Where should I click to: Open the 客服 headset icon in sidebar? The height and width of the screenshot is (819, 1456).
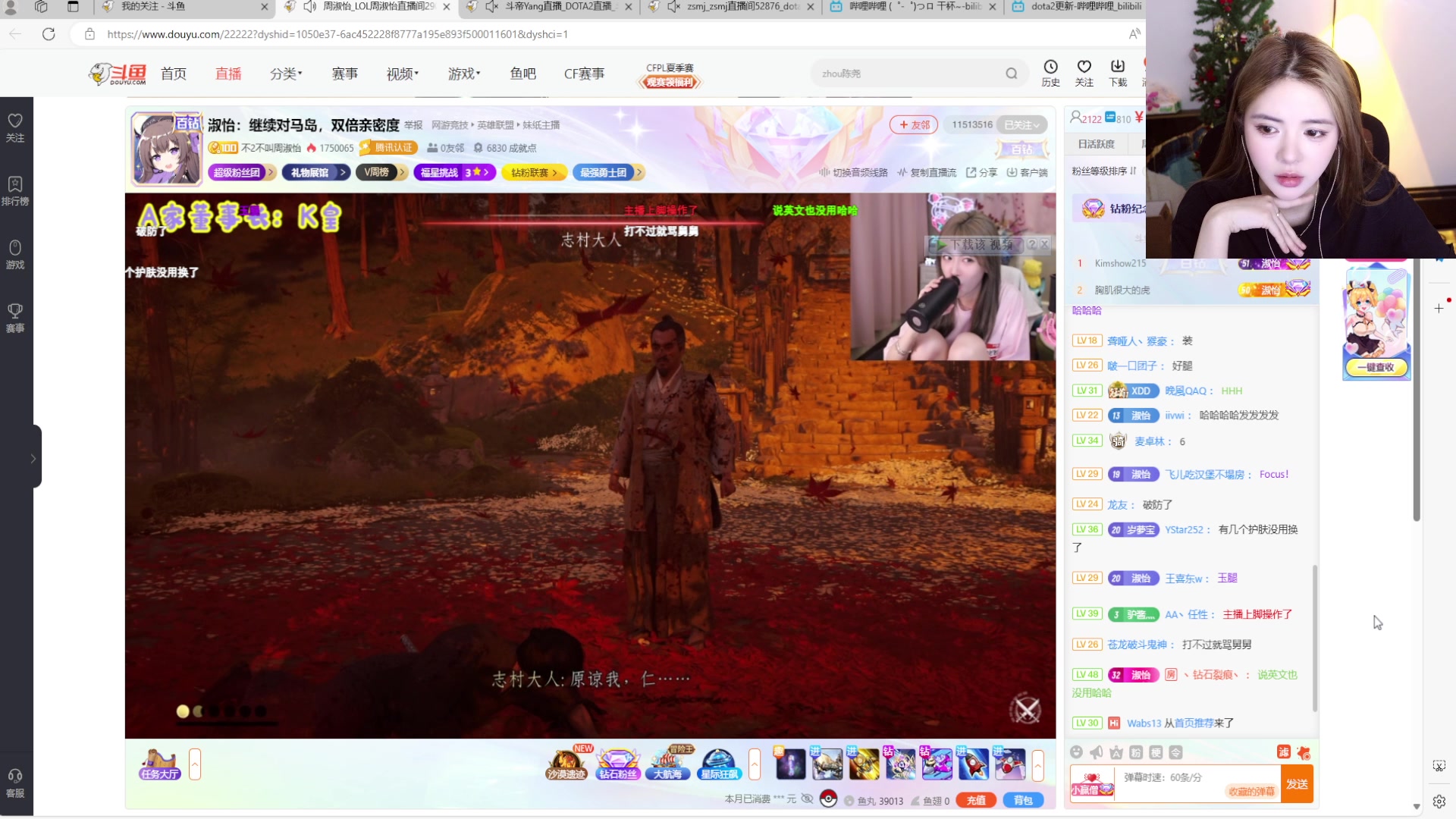(x=15, y=783)
